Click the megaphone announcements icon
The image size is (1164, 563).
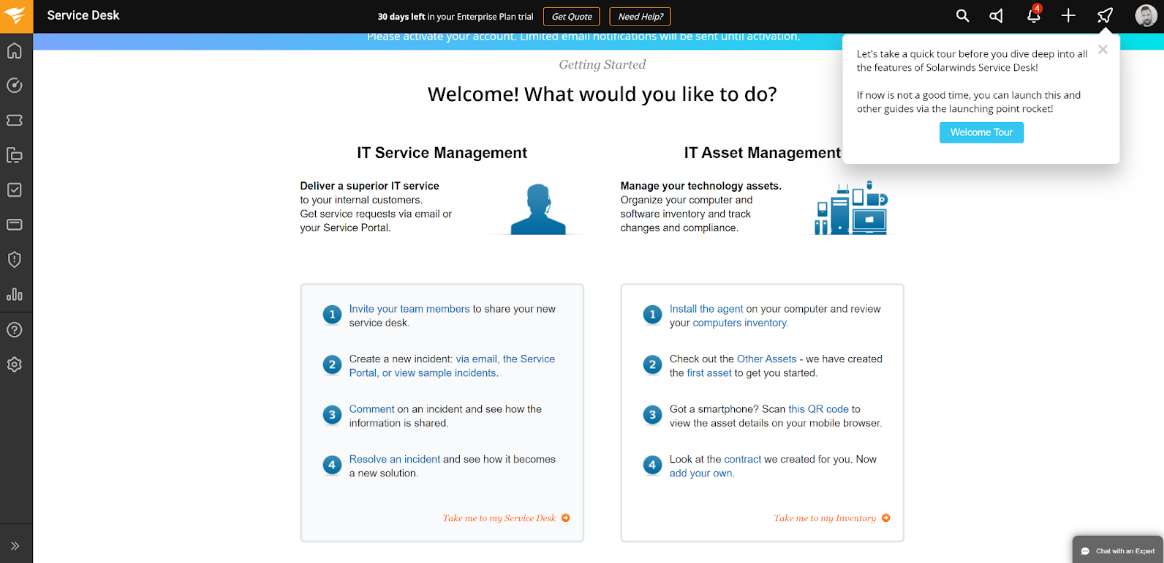tap(997, 16)
